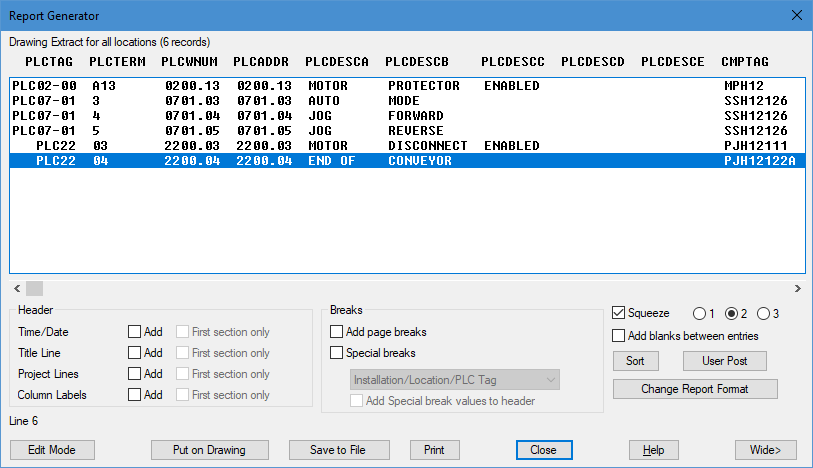813x468 pixels.
Task: Click the horizontal scrollbar thumb
Action: 34,288
